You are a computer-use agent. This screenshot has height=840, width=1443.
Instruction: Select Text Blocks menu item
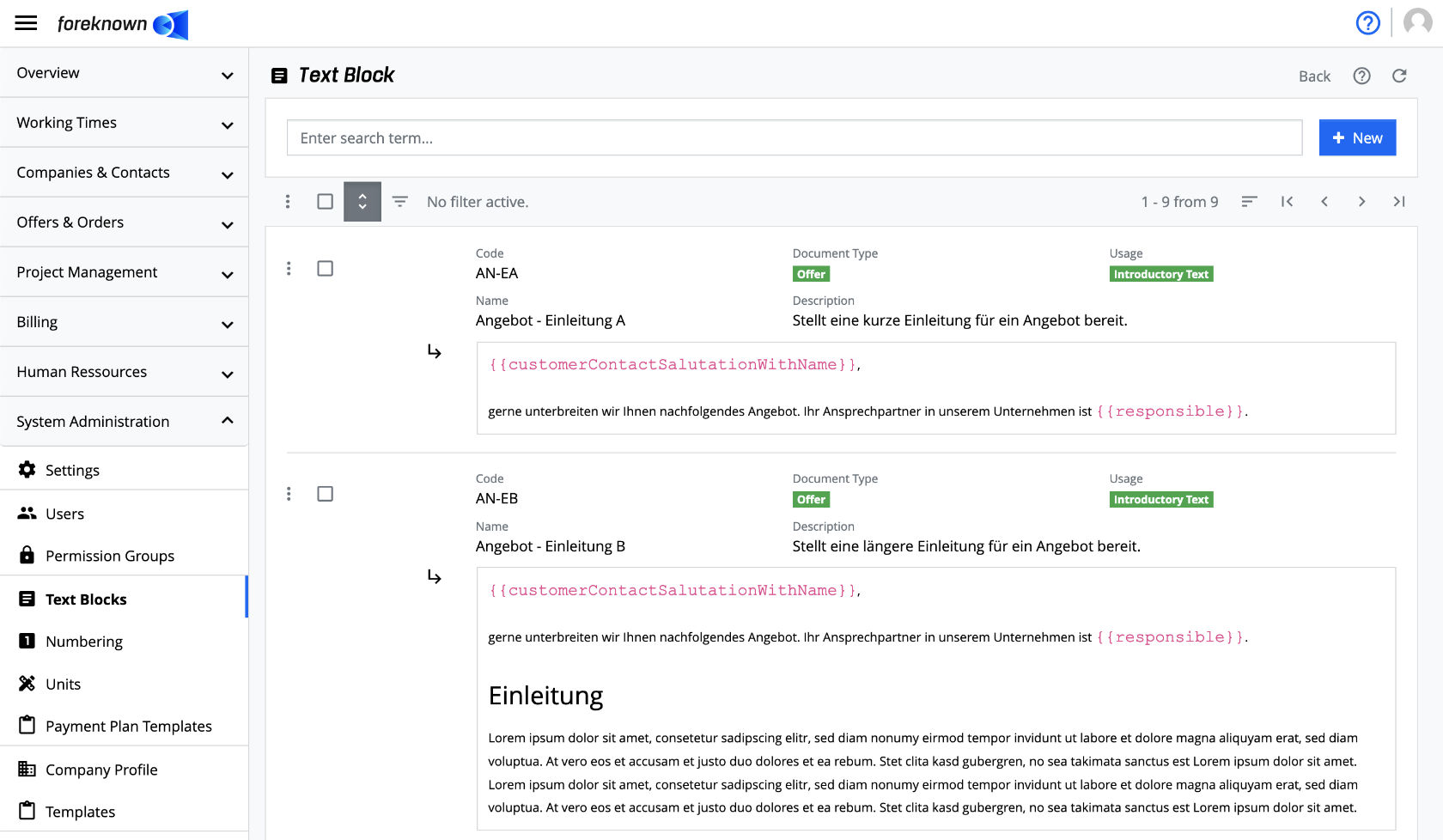tap(125, 599)
